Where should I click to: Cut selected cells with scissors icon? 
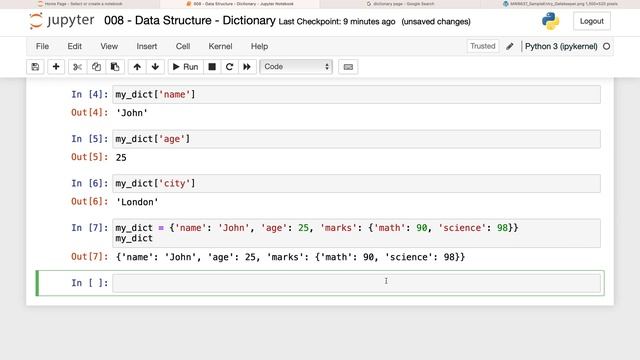coord(77,67)
